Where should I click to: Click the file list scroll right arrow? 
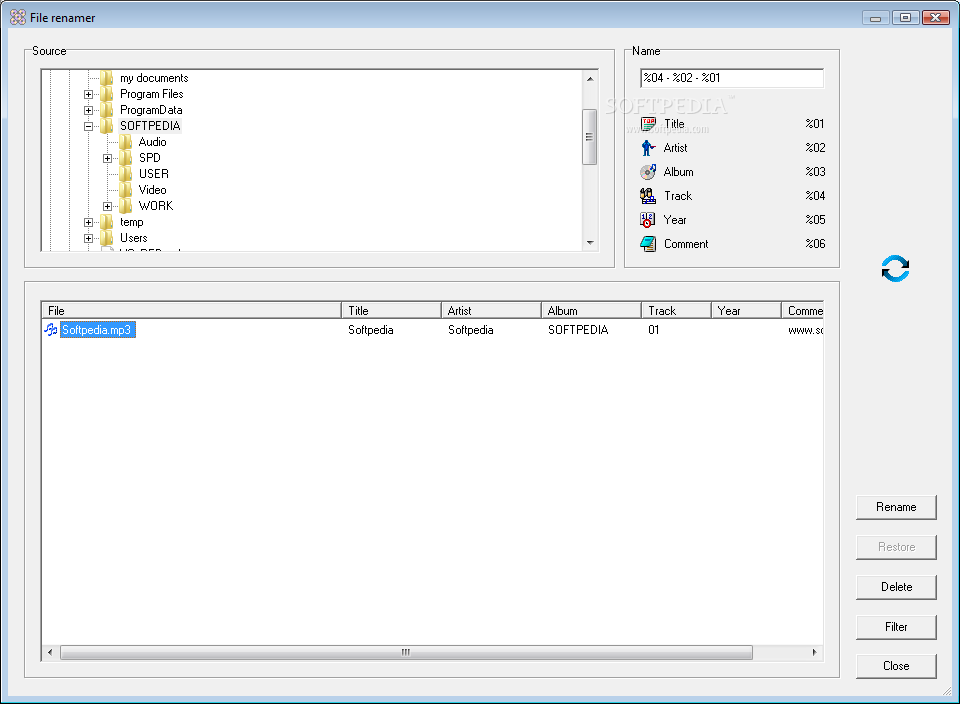coord(814,653)
